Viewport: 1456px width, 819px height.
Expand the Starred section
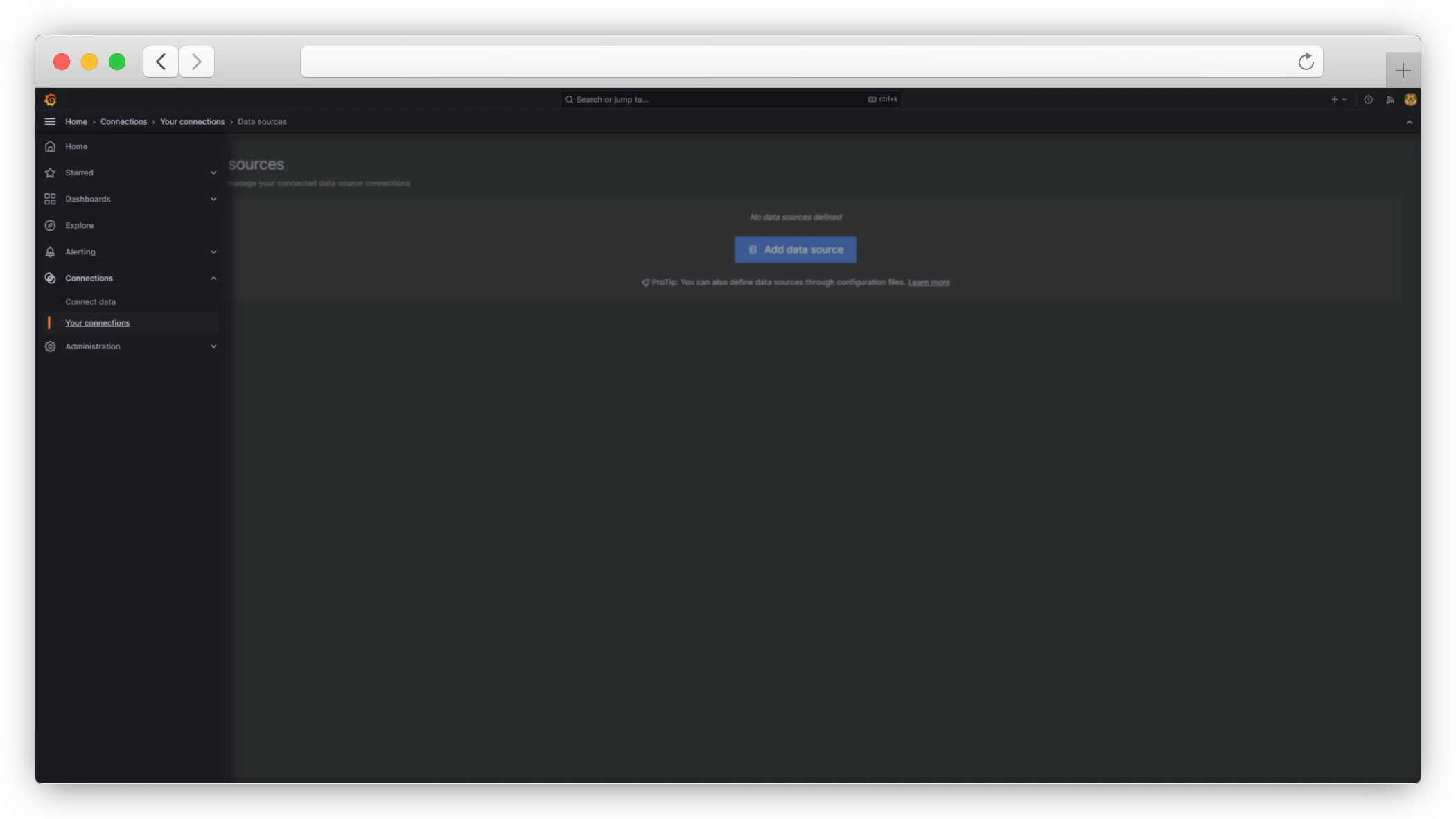point(213,173)
